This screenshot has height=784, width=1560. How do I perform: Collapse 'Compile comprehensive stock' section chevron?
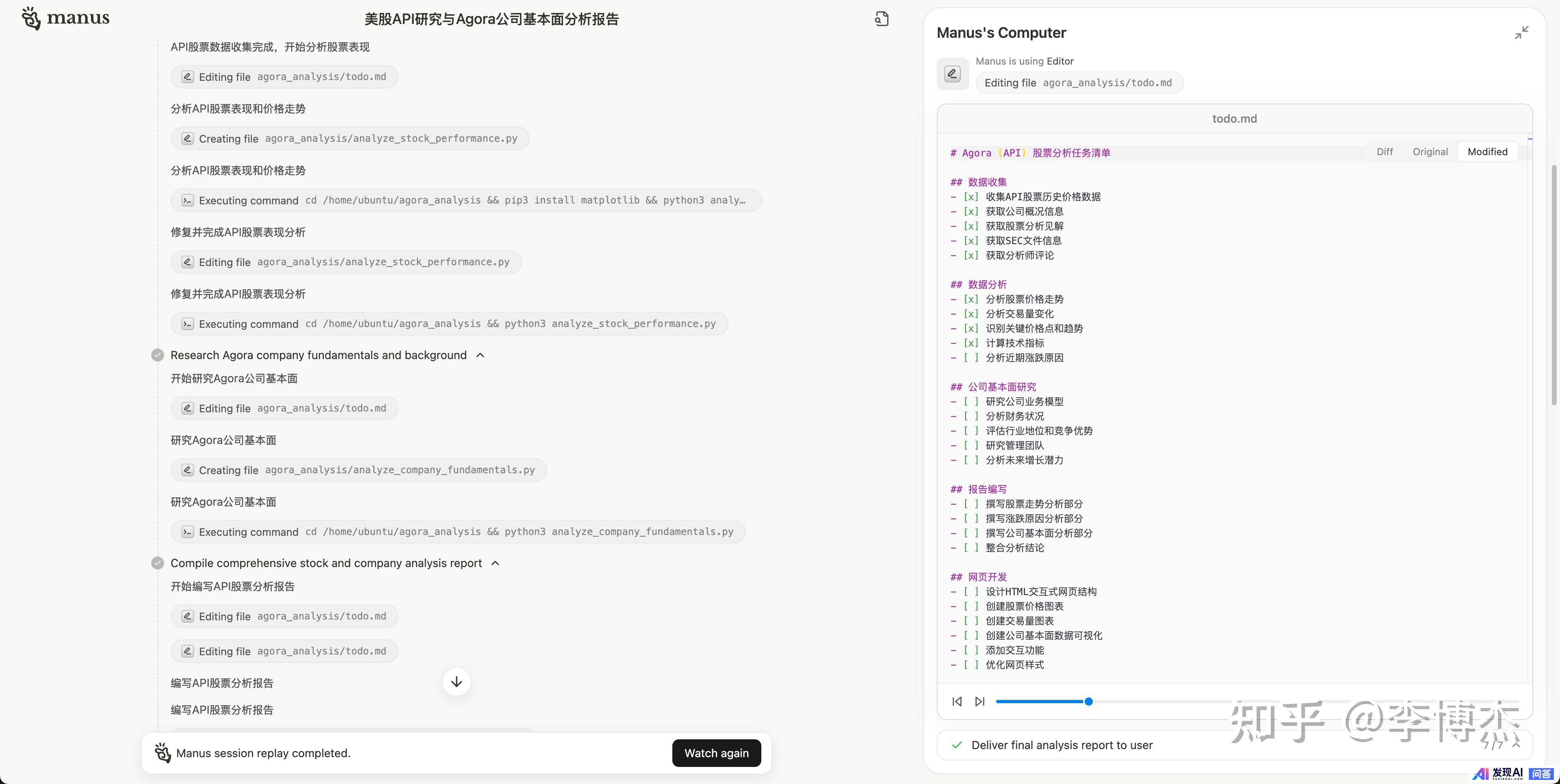495,563
